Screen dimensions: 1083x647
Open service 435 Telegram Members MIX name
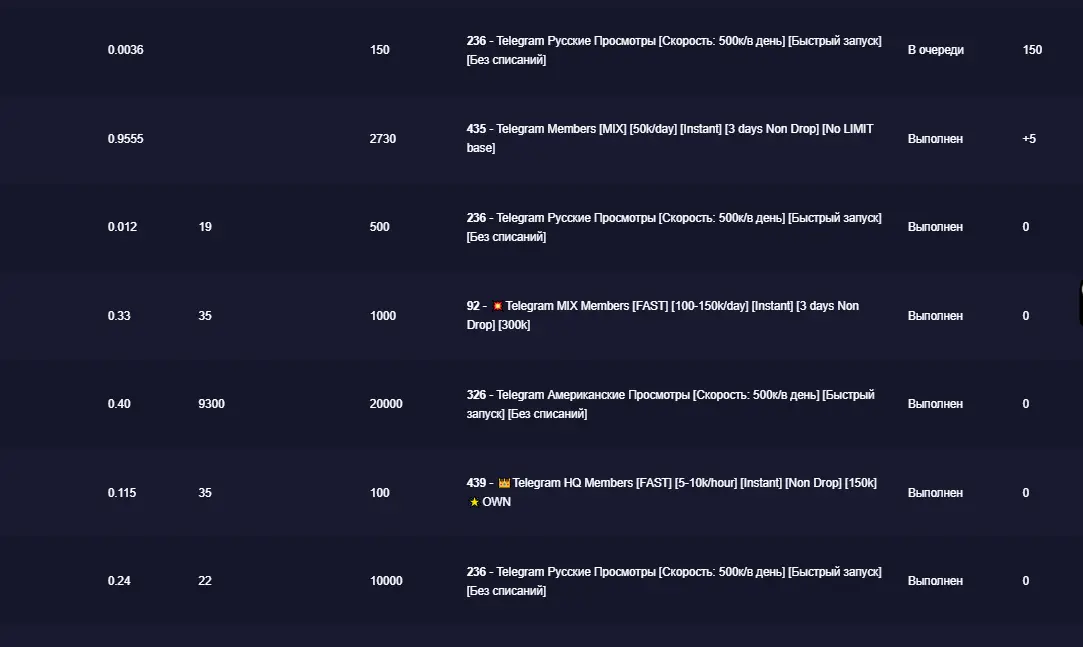(x=670, y=138)
